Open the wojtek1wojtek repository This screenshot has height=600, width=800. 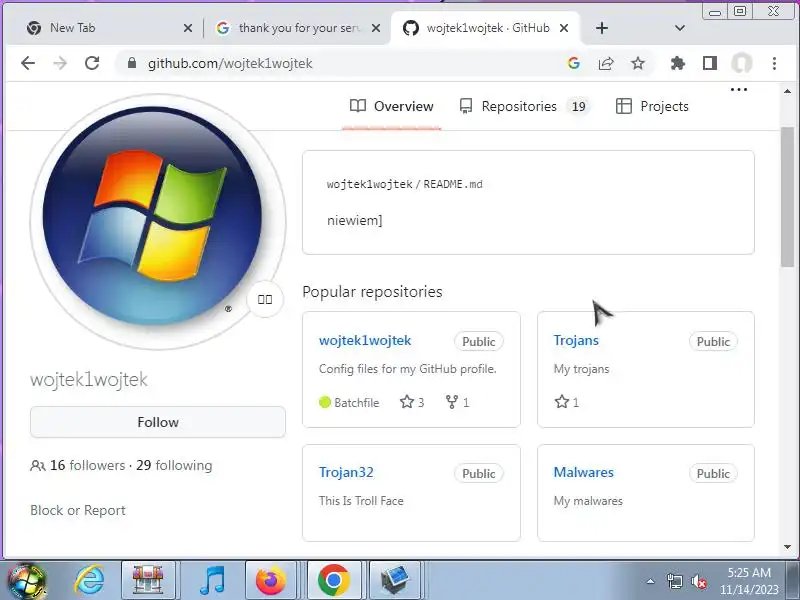[365, 340]
